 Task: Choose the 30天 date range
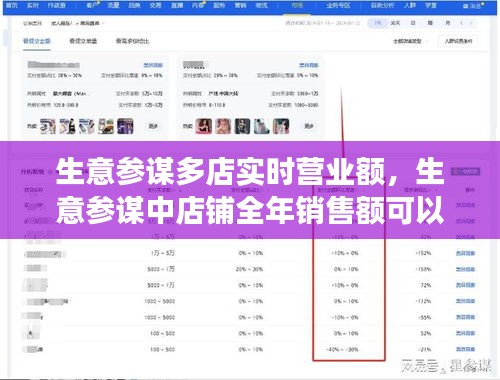point(395,23)
